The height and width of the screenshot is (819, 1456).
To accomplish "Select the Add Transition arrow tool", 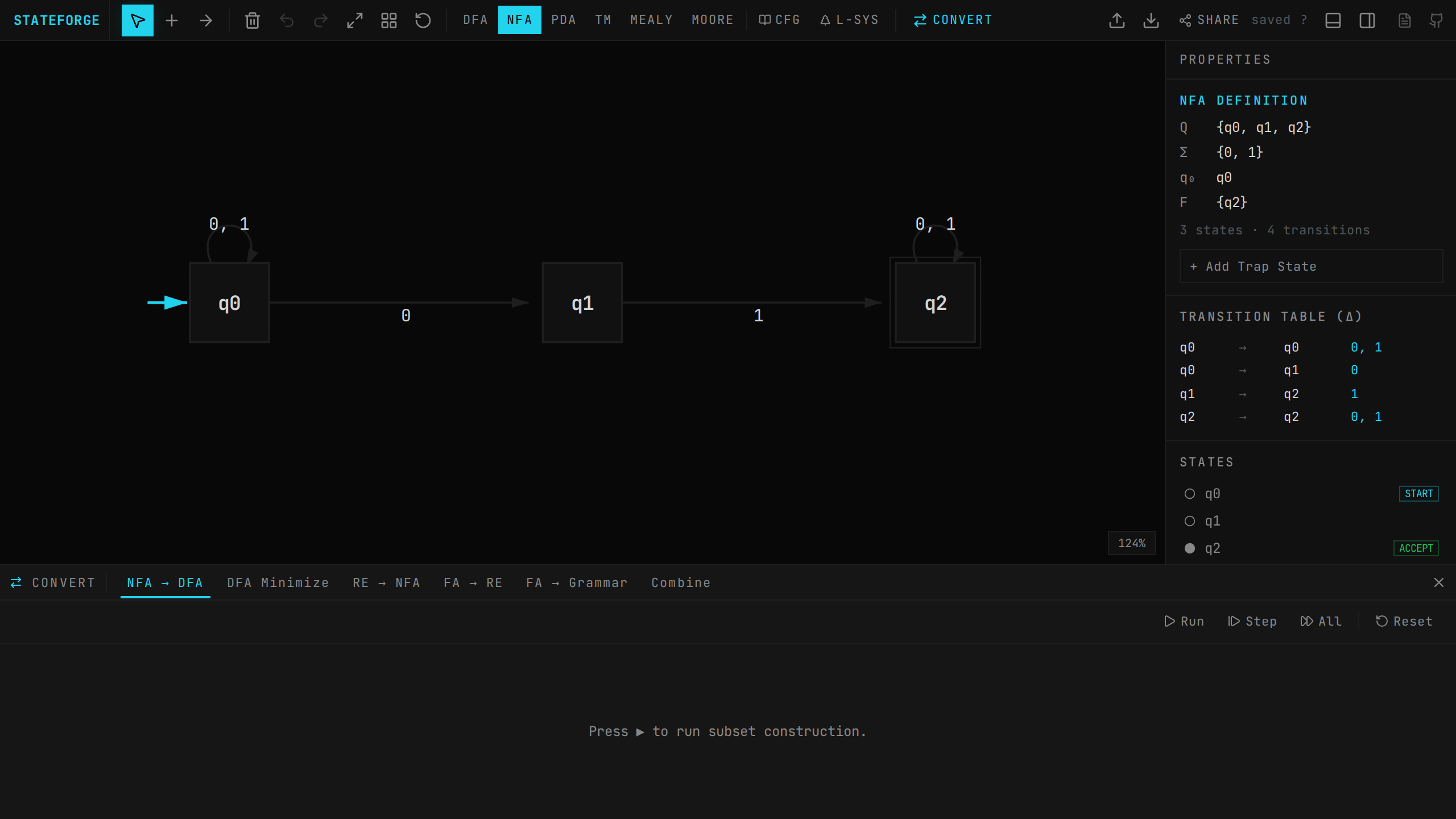I will click(206, 20).
